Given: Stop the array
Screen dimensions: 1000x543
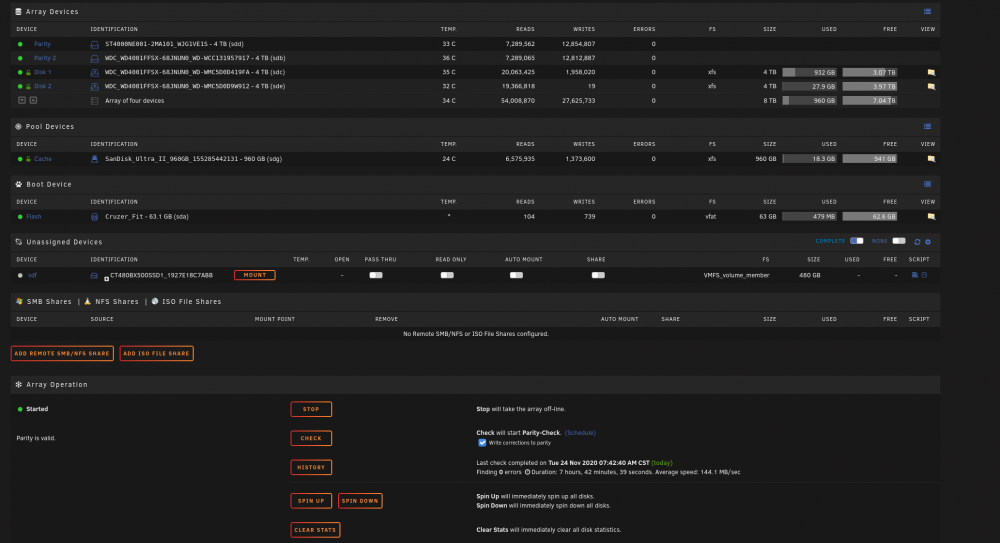Looking at the screenshot, I should point(311,409).
